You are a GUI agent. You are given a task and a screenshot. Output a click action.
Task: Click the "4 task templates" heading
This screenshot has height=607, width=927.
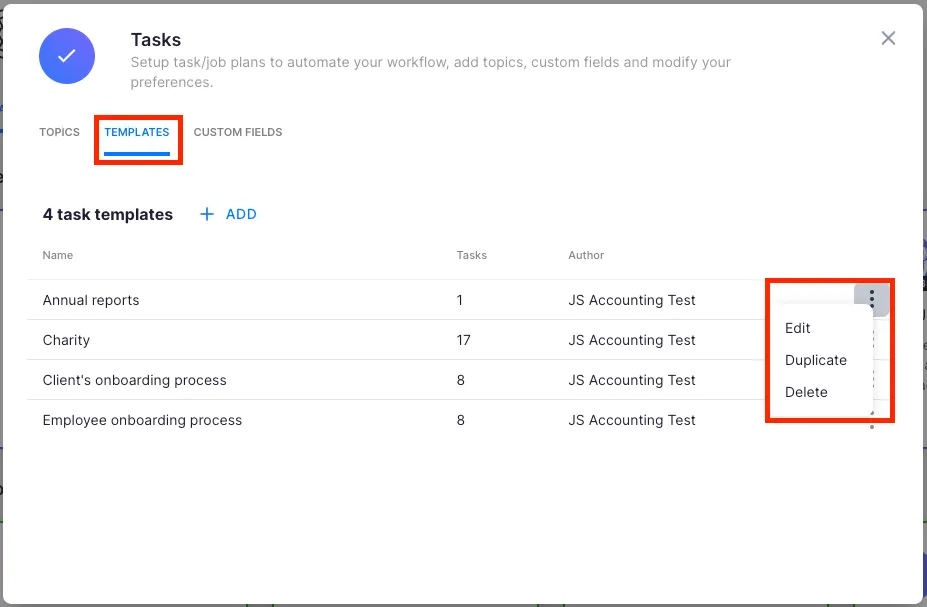point(108,214)
